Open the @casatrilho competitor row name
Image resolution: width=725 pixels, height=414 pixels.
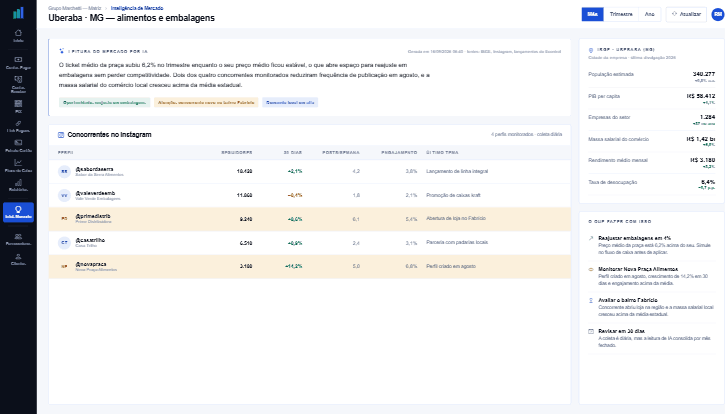point(90,241)
